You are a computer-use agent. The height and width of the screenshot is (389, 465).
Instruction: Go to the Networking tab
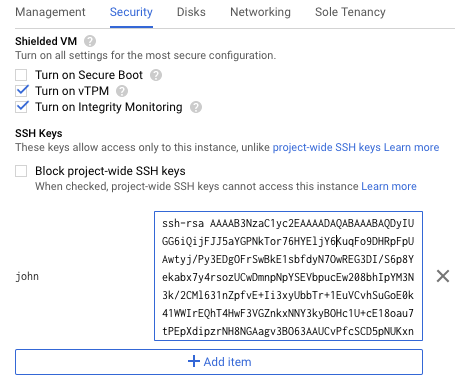(x=260, y=12)
